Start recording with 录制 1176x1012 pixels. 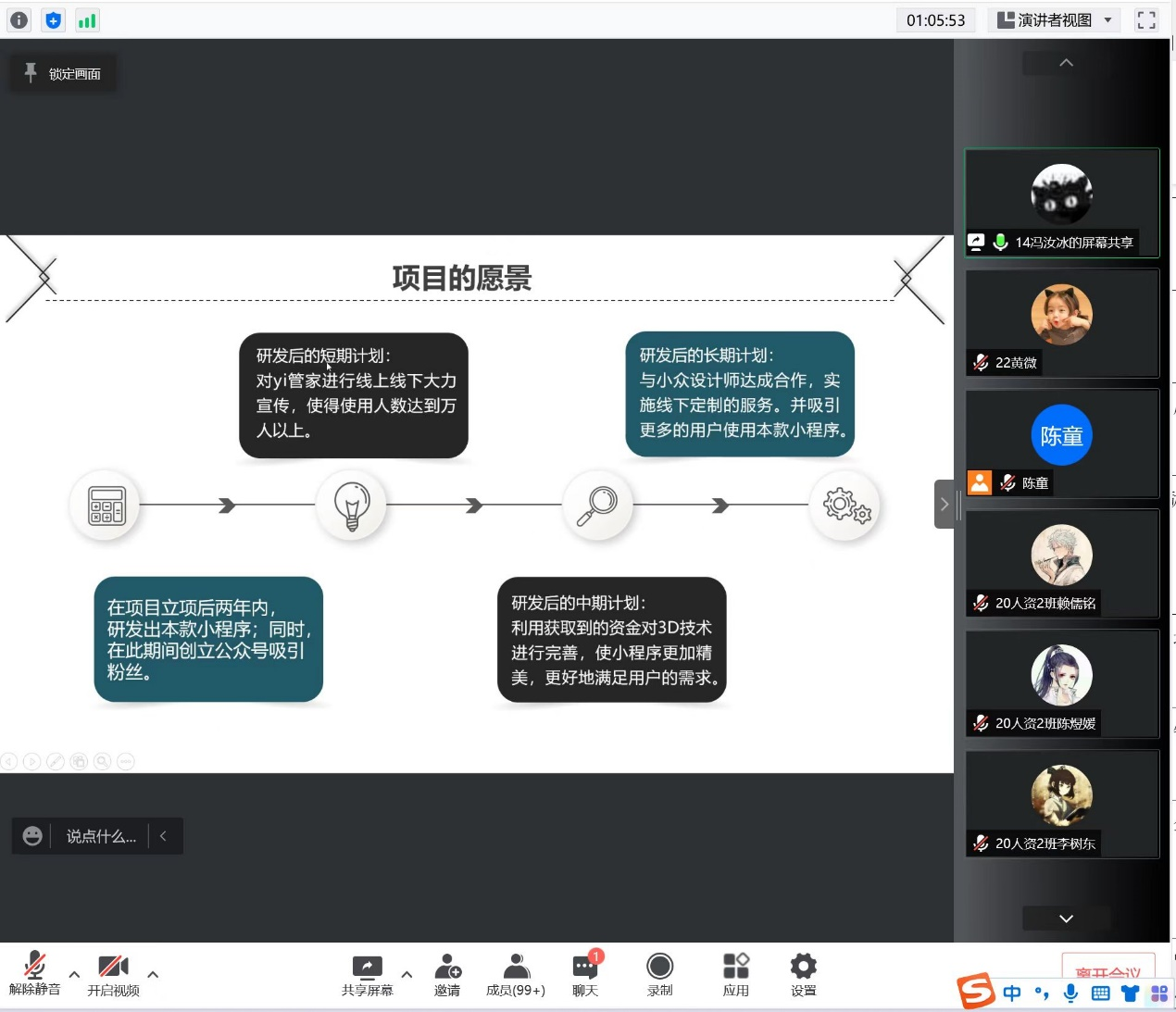click(x=659, y=975)
